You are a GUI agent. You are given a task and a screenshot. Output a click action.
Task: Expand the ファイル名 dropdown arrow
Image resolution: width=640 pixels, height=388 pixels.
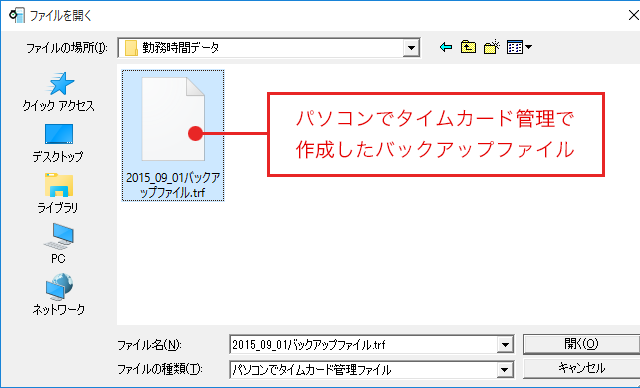(x=505, y=345)
